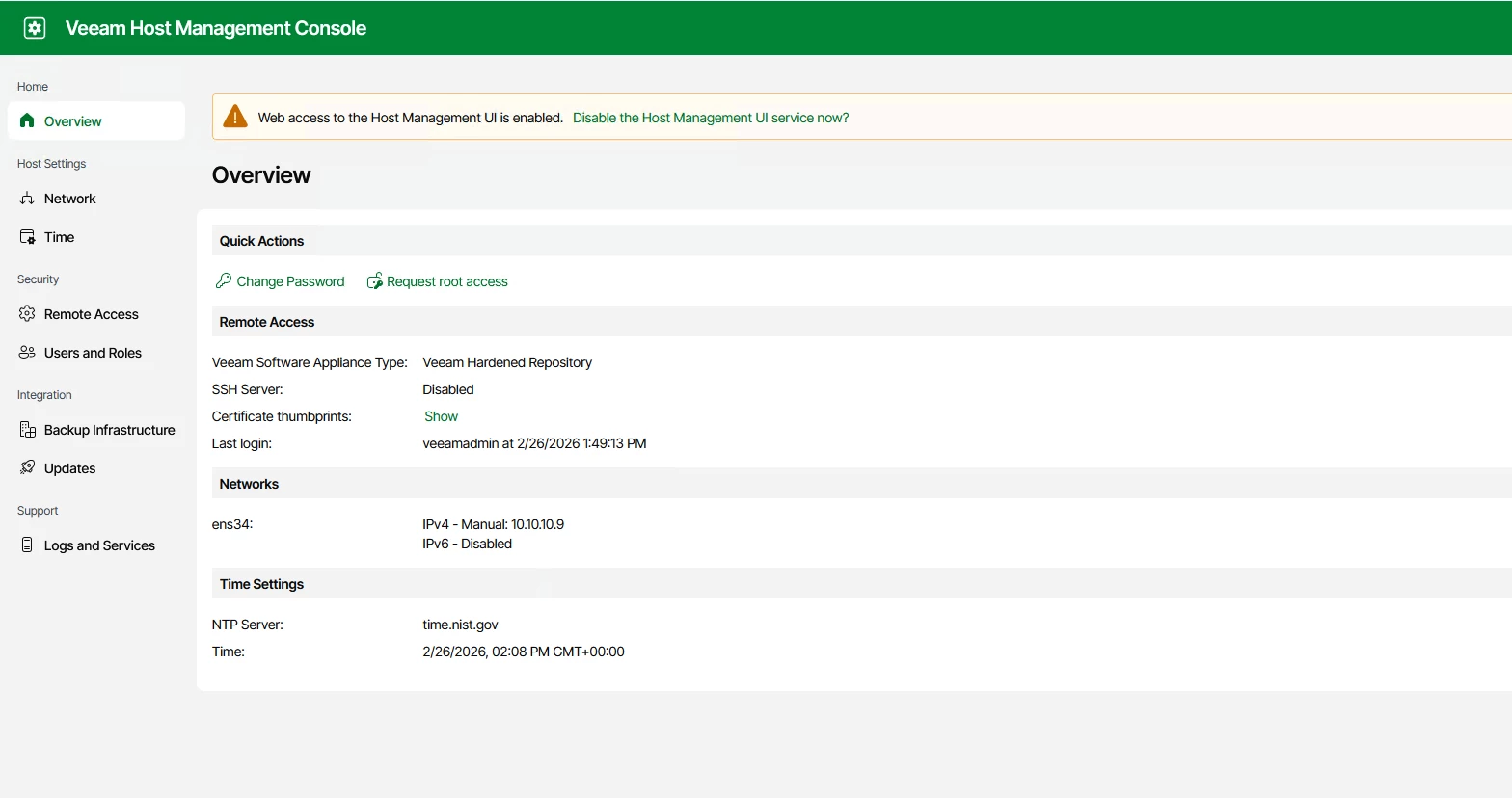Click the Veeam Host Management Console title

point(216,28)
